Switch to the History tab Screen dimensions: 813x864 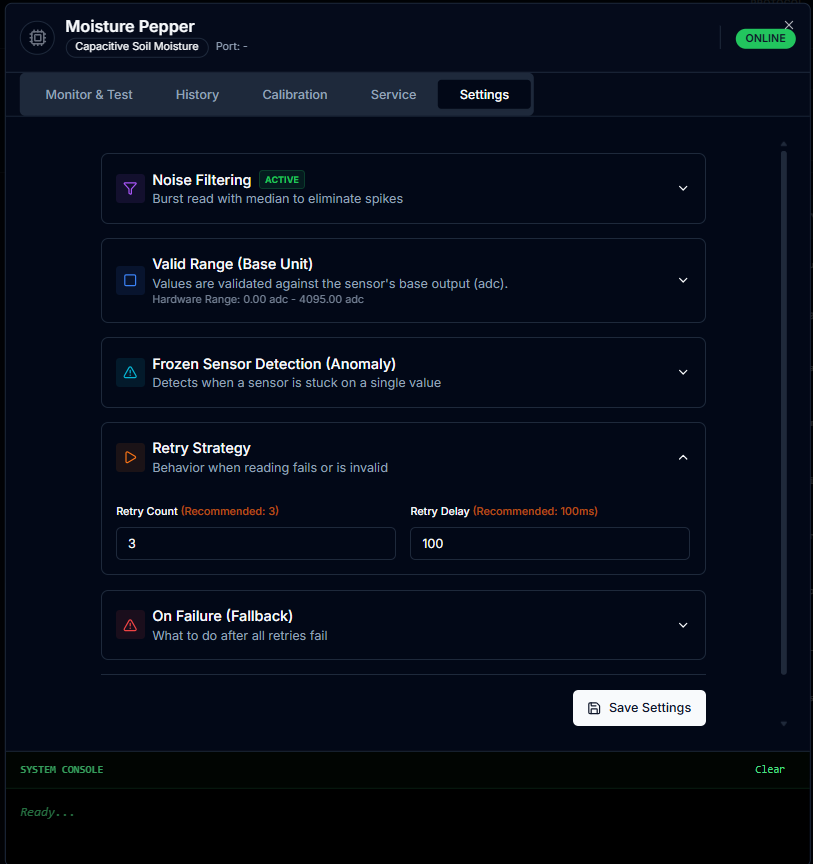[197, 95]
